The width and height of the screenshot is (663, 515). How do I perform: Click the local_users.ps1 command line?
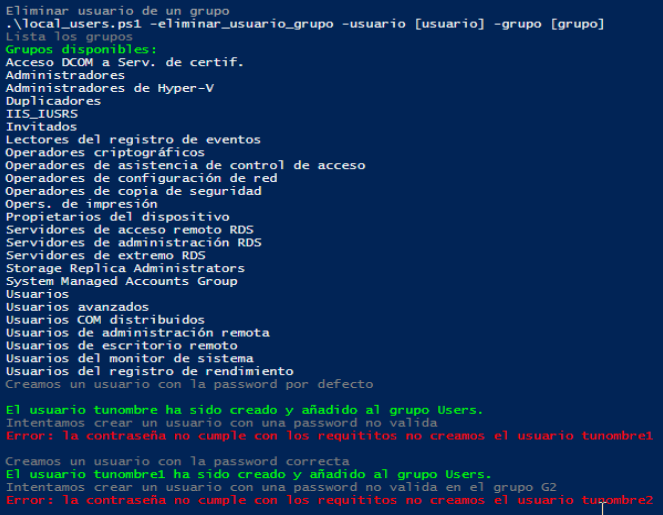point(304,23)
